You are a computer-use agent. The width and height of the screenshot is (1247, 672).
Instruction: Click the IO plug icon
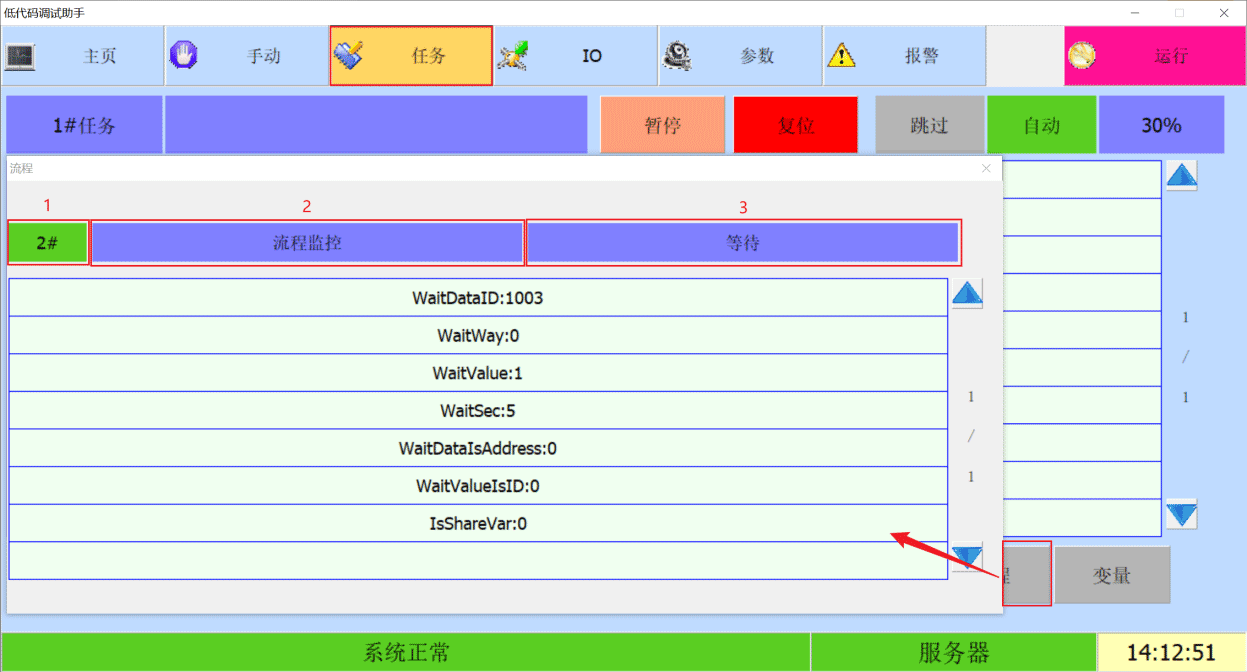pos(513,55)
